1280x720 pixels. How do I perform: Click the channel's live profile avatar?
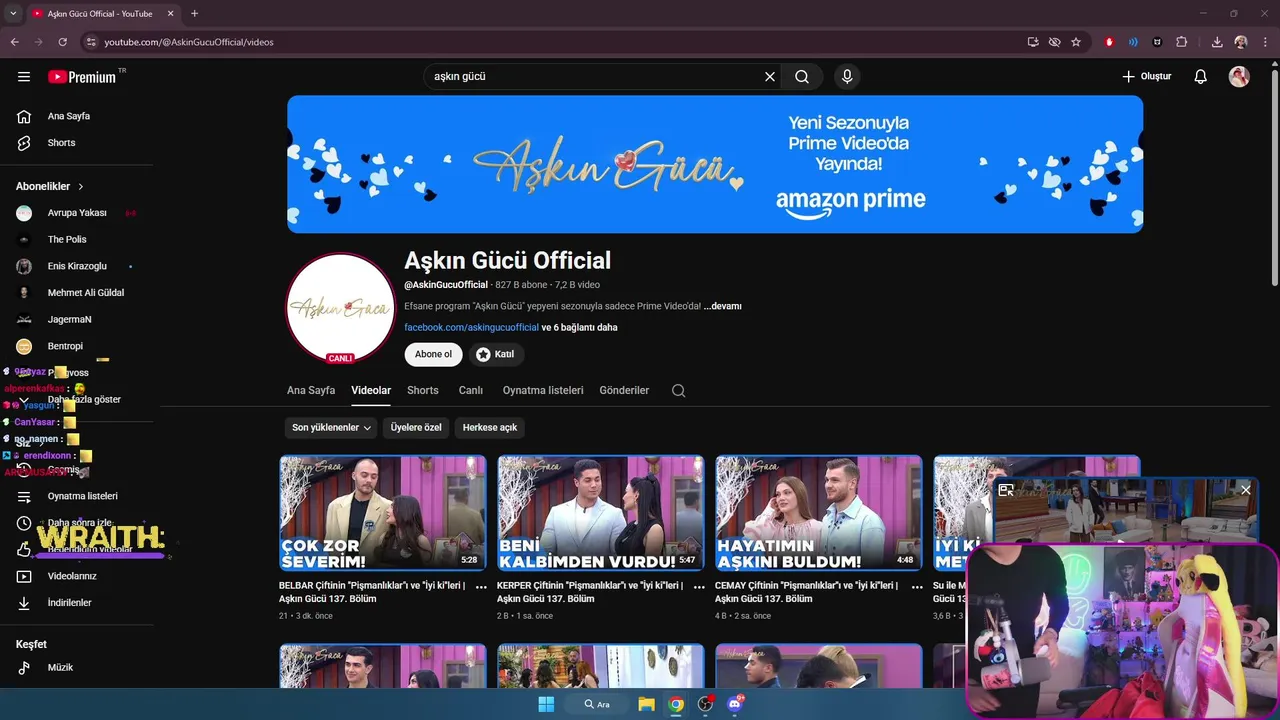coord(340,308)
